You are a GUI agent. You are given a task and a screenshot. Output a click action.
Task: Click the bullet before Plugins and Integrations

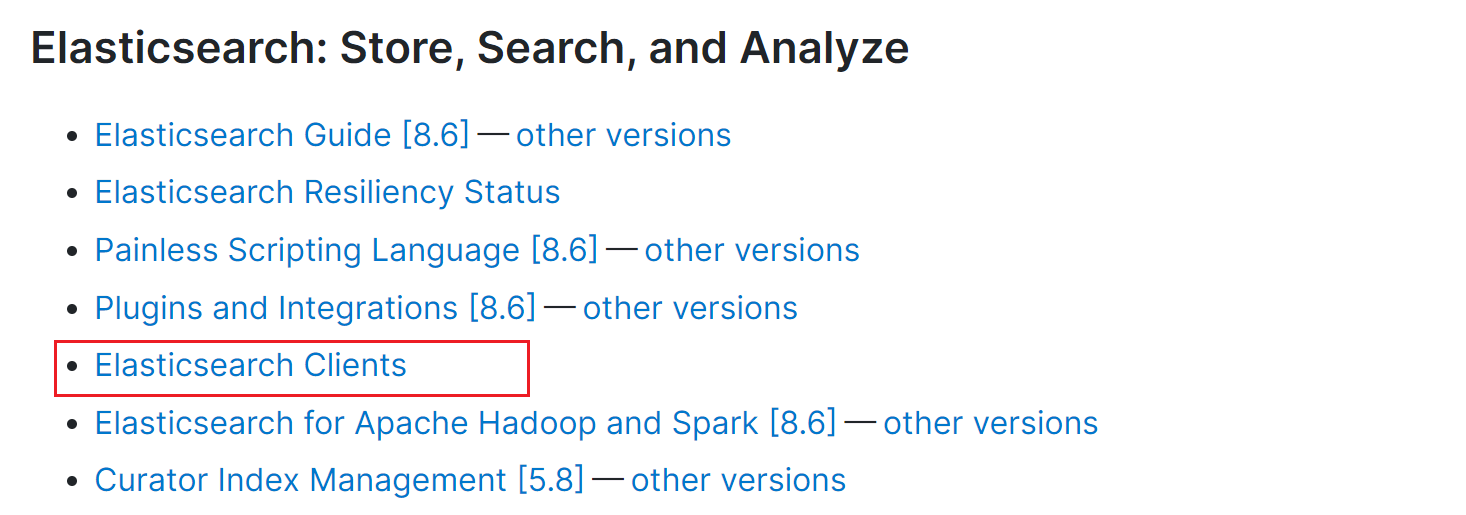tap(71, 309)
